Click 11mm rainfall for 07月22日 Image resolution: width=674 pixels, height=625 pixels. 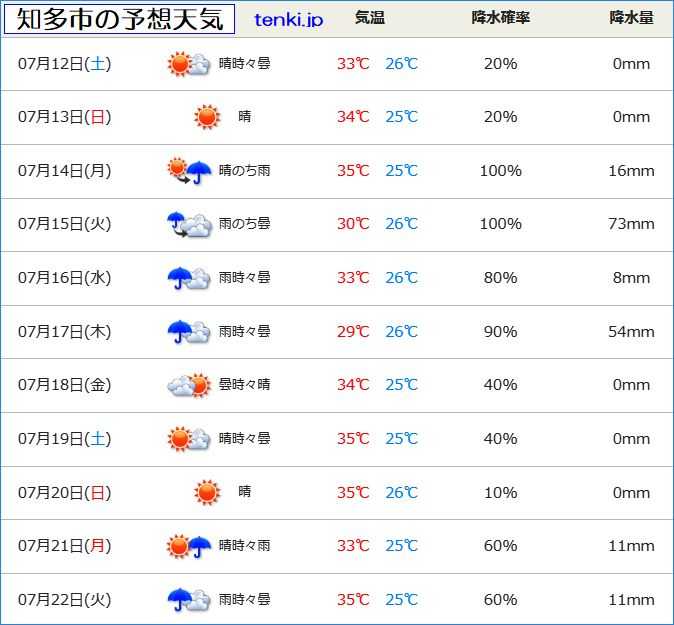click(631, 600)
